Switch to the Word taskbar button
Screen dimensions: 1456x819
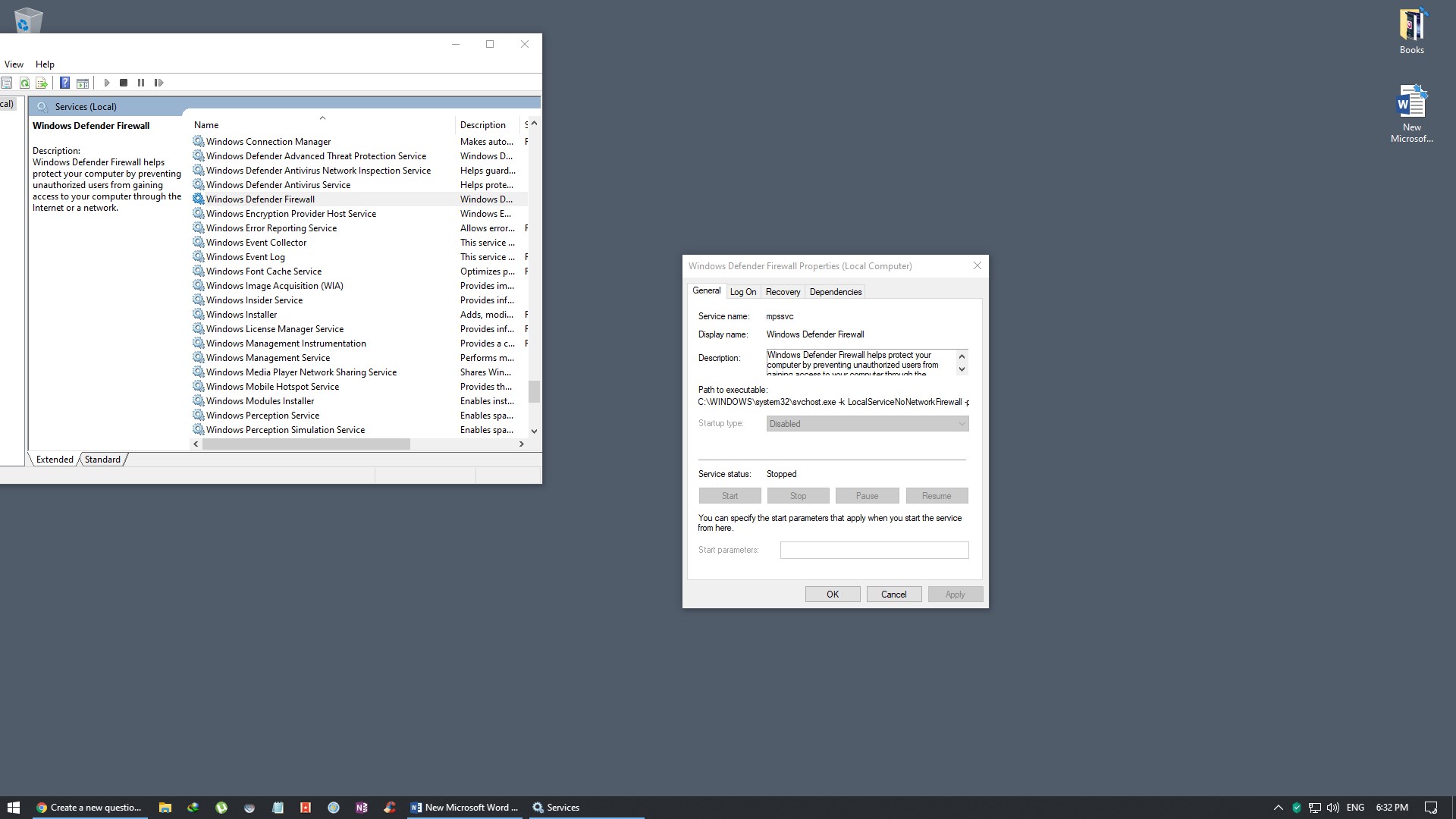[x=464, y=808]
